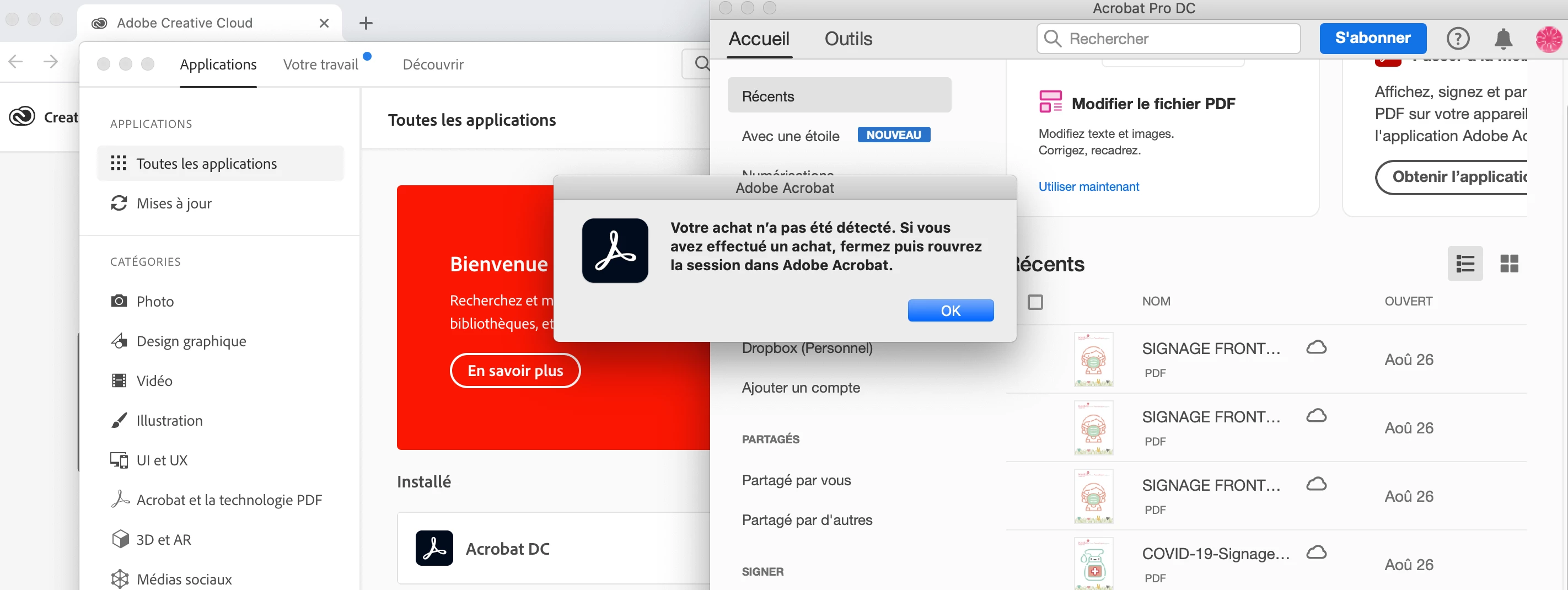This screenshot has width=1568, height=590.
Task: Select the Applications tab in Creative Cloud
Action: click(x=218, y=65)
